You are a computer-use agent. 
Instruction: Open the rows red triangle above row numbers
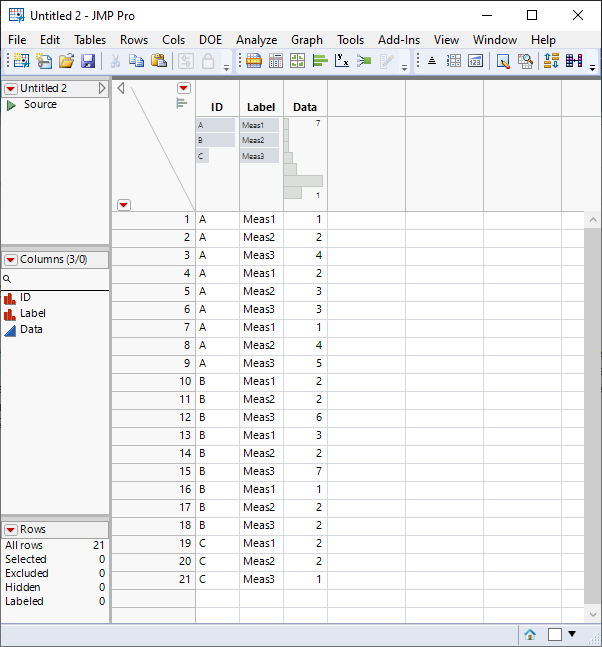point(124,205)
